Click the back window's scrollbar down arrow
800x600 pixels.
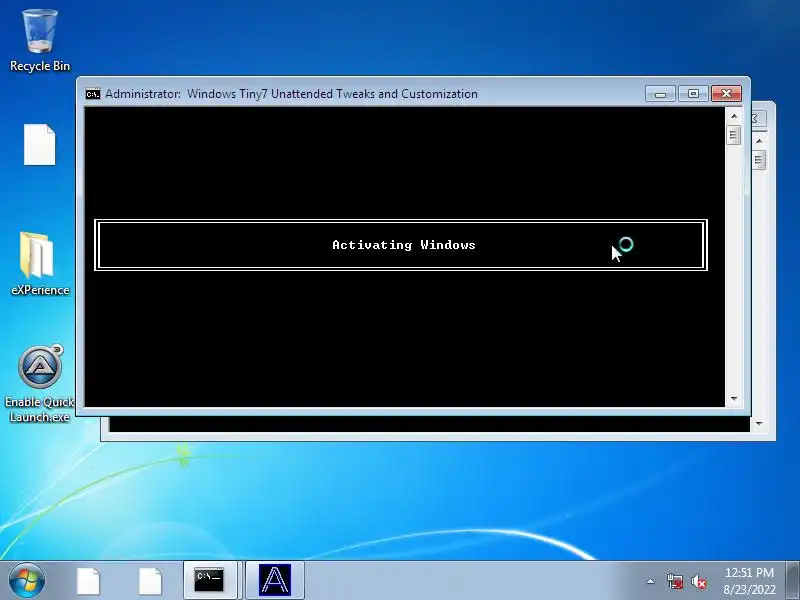tap(759, 423)
